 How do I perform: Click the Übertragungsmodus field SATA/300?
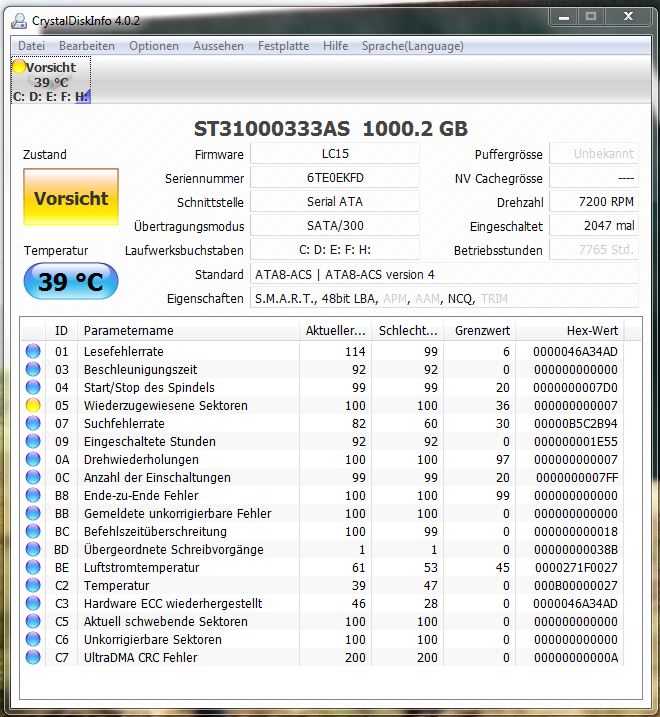click(335, 225)
